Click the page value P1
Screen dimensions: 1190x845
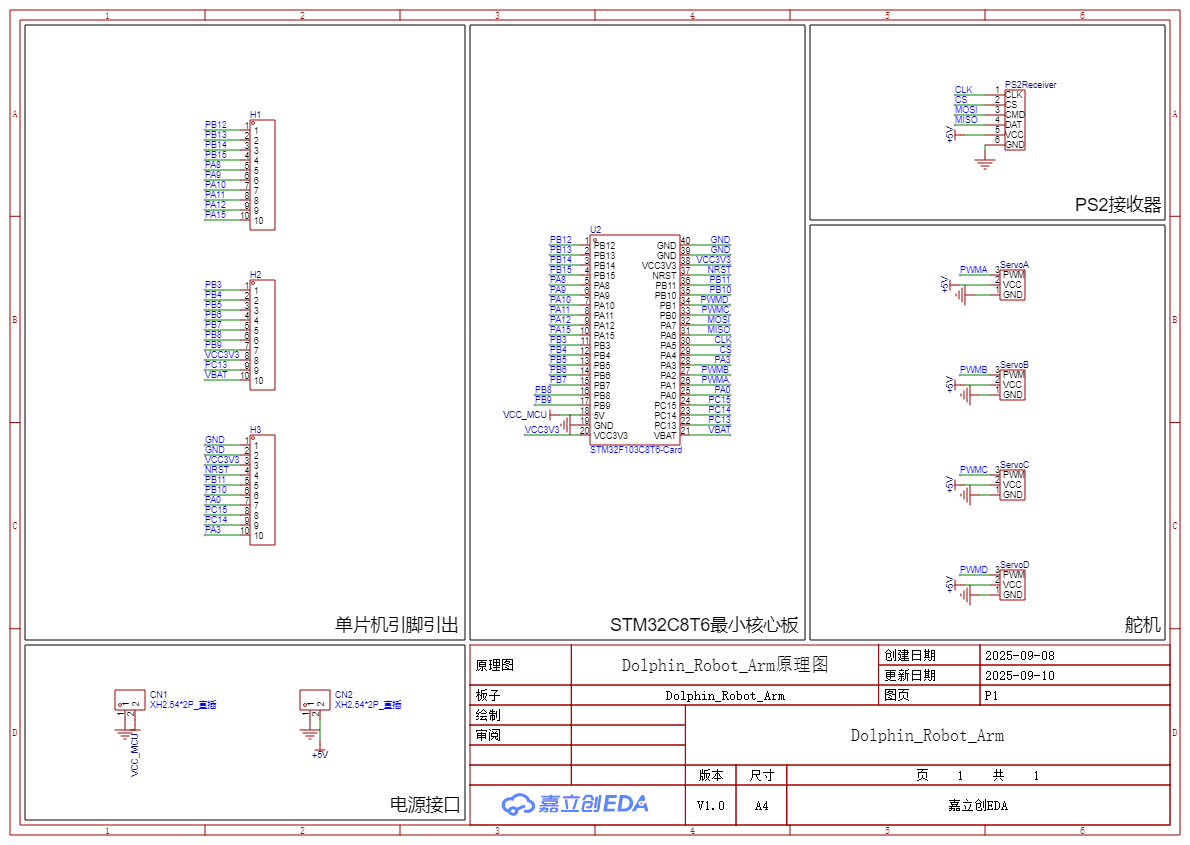pyautogui.click(x=991, y=695)
